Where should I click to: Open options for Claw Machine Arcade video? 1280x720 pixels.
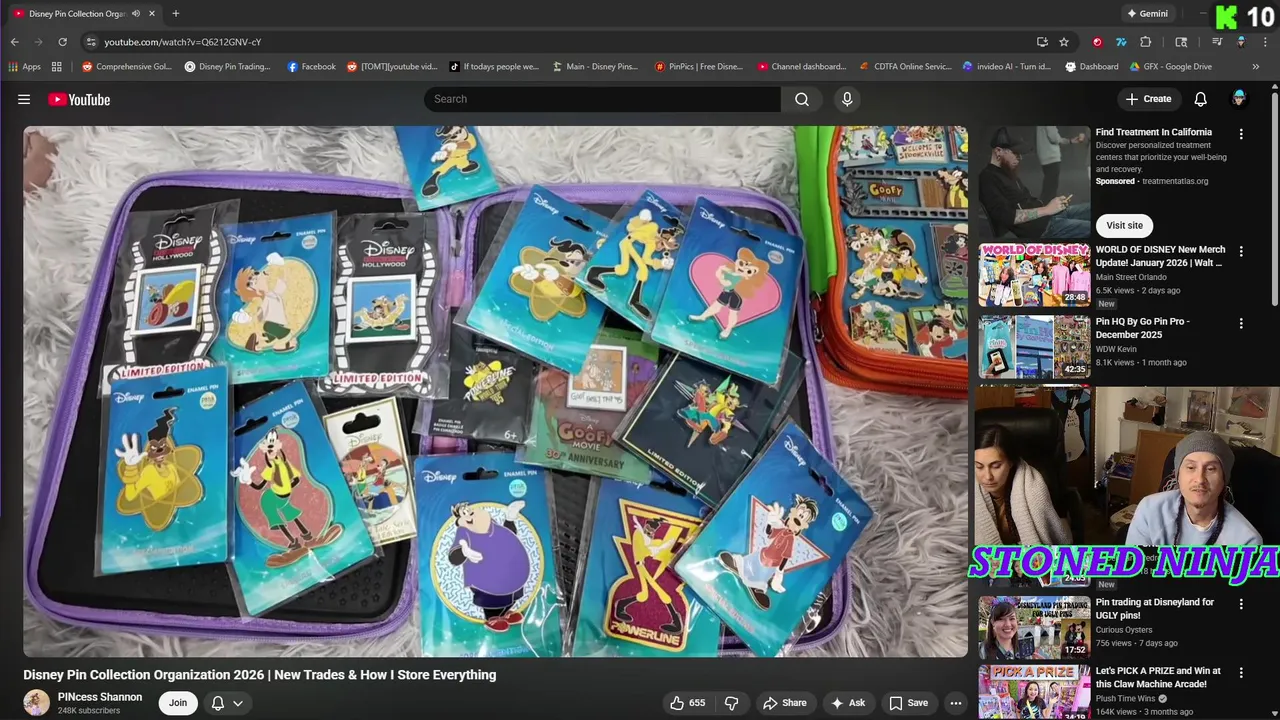coord(1241,673)
